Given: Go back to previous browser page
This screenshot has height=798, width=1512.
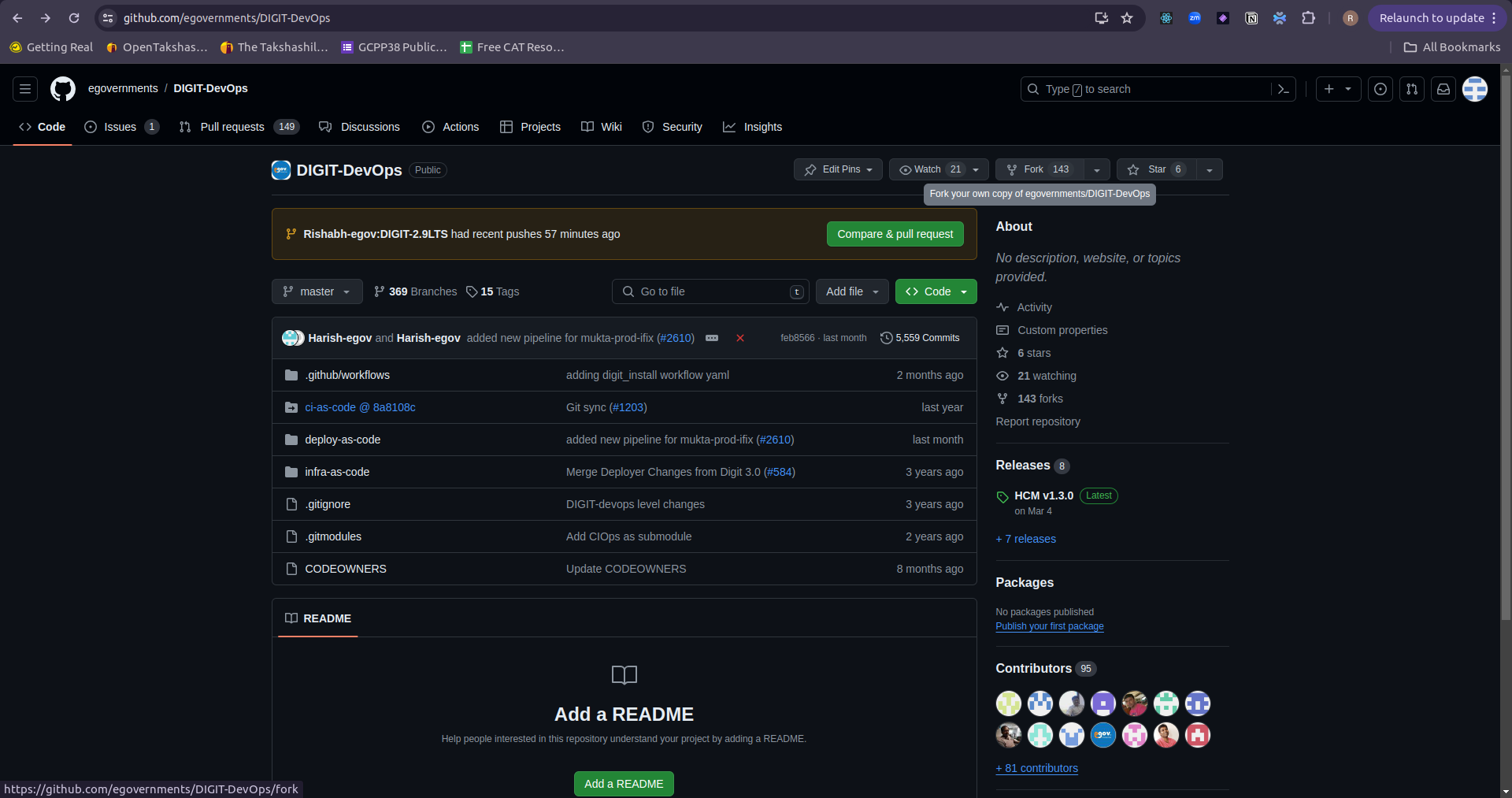Looking at the screenshot, I should point(17,18).
